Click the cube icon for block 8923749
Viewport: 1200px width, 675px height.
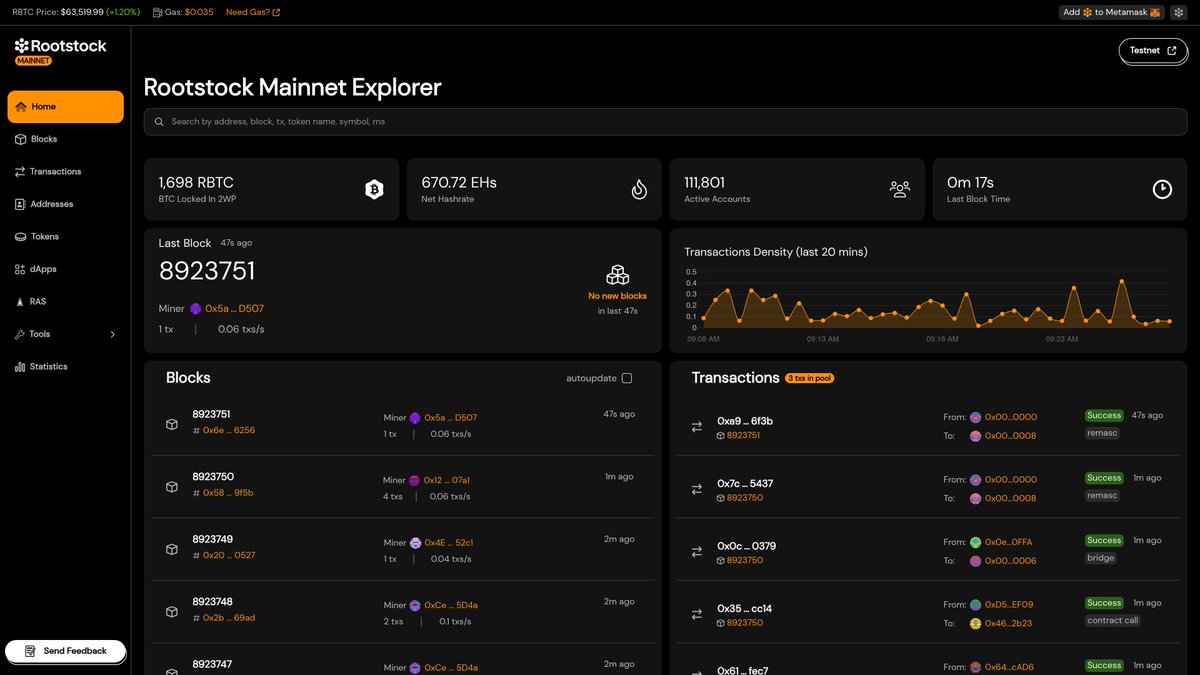[x=172, y=549]
